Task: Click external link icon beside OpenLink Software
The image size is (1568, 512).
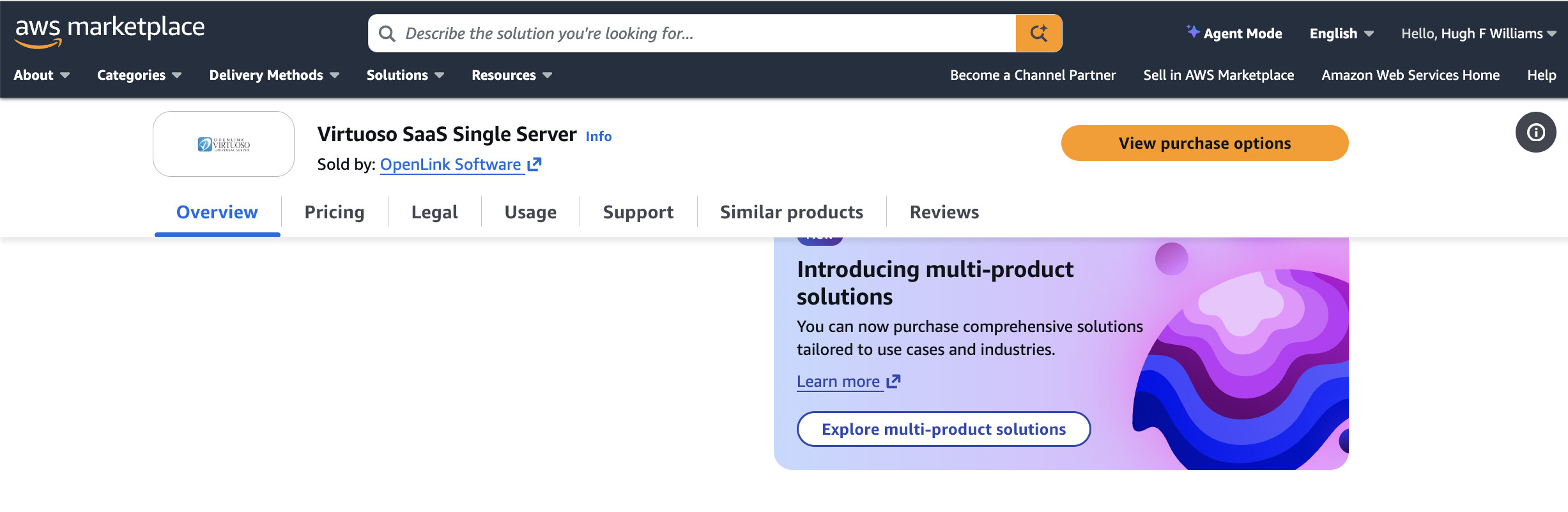Action: click(534, 164)
